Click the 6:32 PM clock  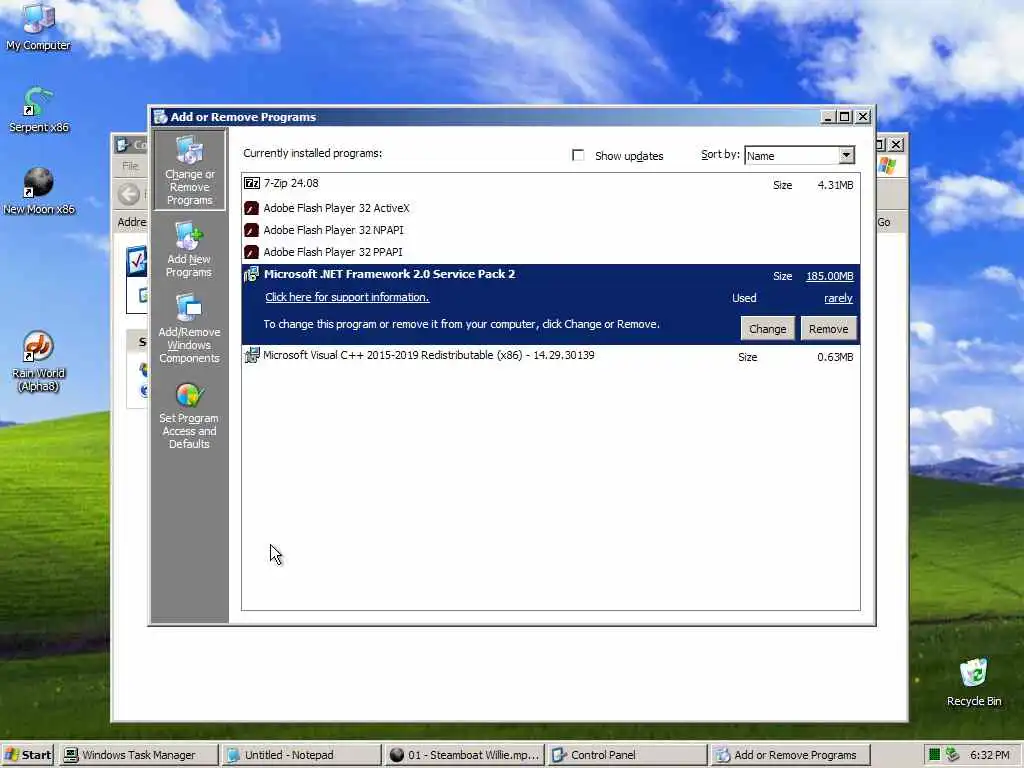click(989, 755)
